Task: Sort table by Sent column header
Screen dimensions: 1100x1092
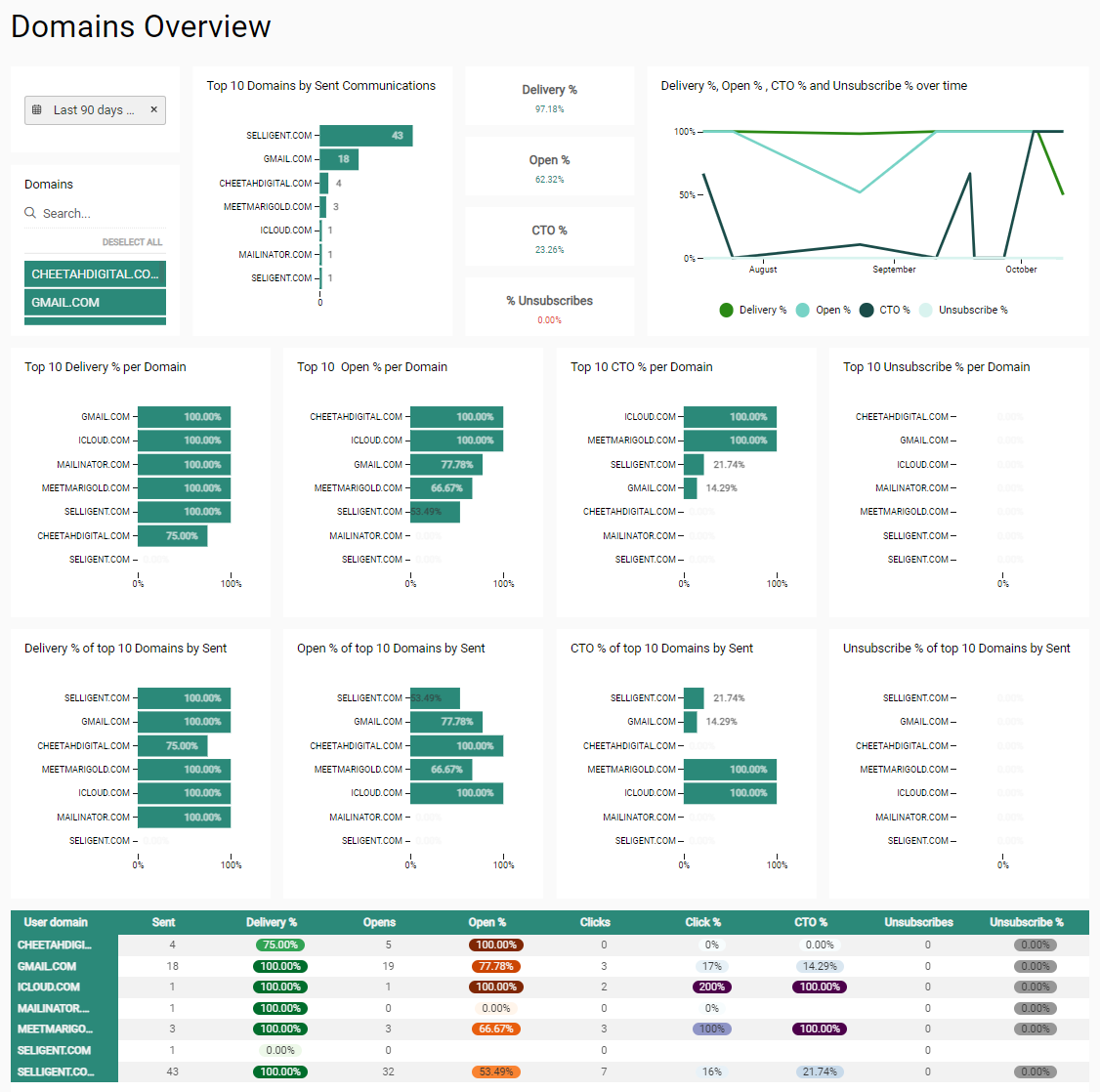Action: [163, 922]
